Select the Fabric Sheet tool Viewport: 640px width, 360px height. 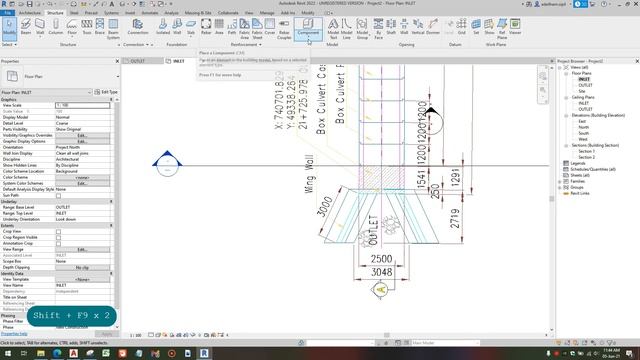(257, 29)
